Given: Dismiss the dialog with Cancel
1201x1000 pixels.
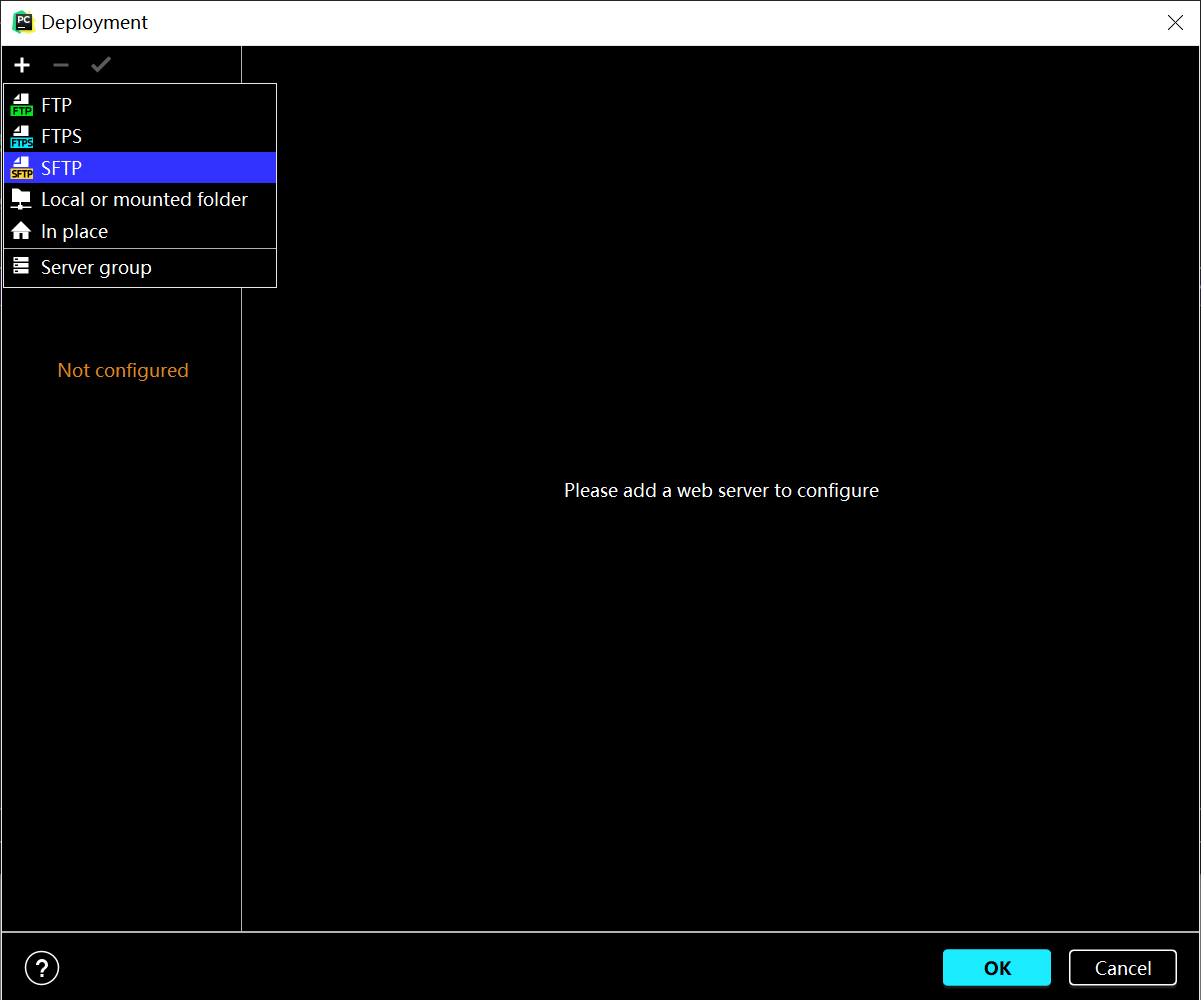Looking at the screenshot, I should pos(1123,968).
